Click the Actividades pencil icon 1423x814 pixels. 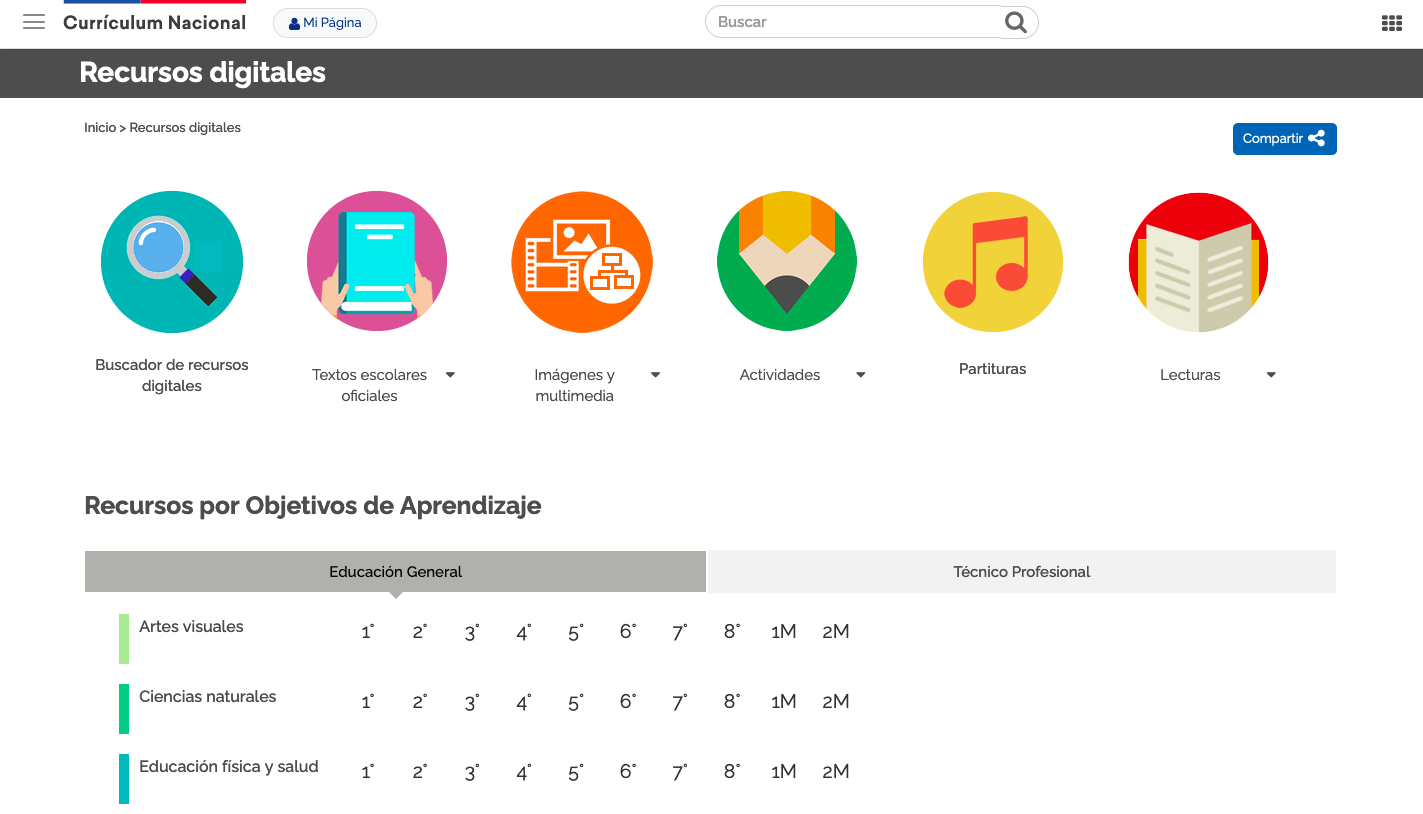click(787, 262)
